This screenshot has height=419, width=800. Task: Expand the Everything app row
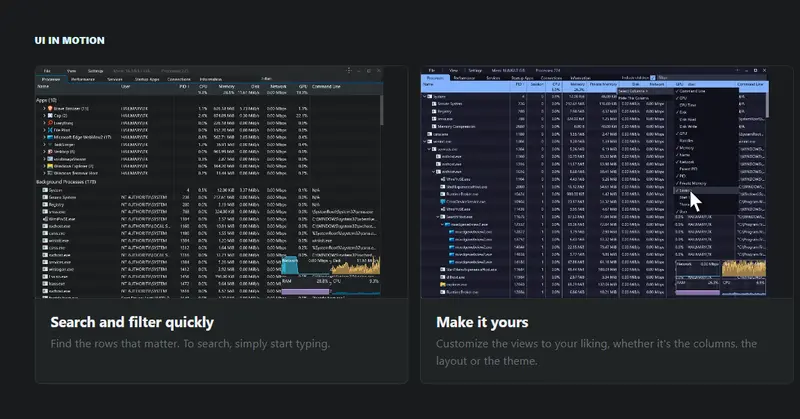tap(44, 123)
